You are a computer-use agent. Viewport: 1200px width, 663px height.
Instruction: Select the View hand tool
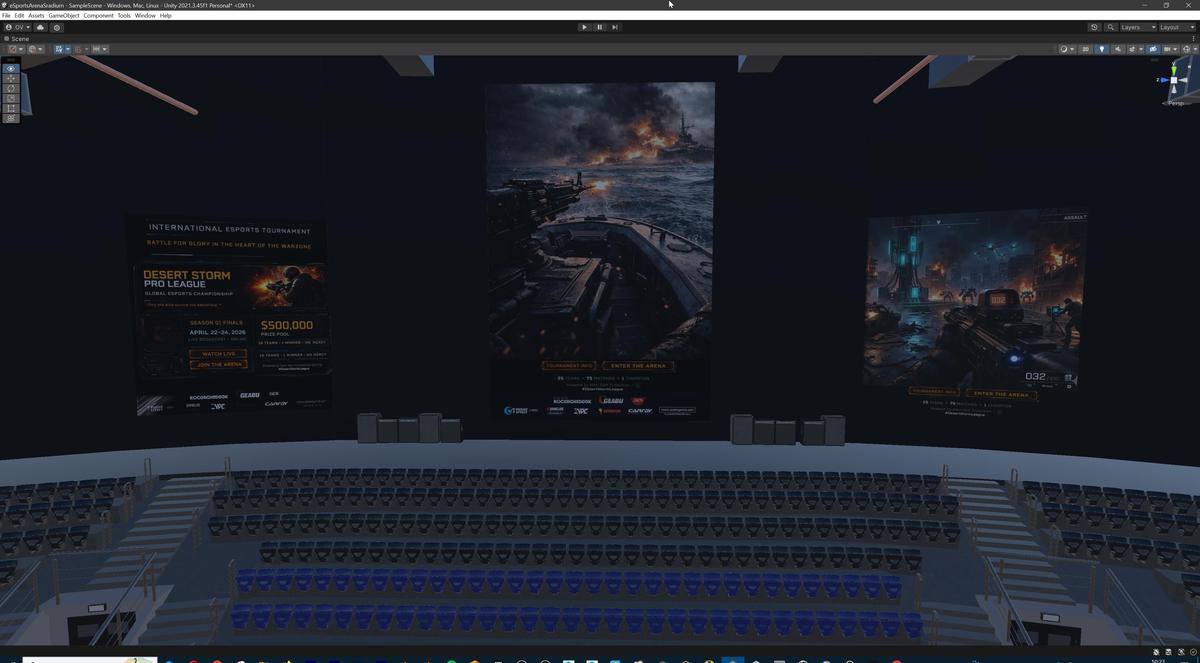(11, 69)
